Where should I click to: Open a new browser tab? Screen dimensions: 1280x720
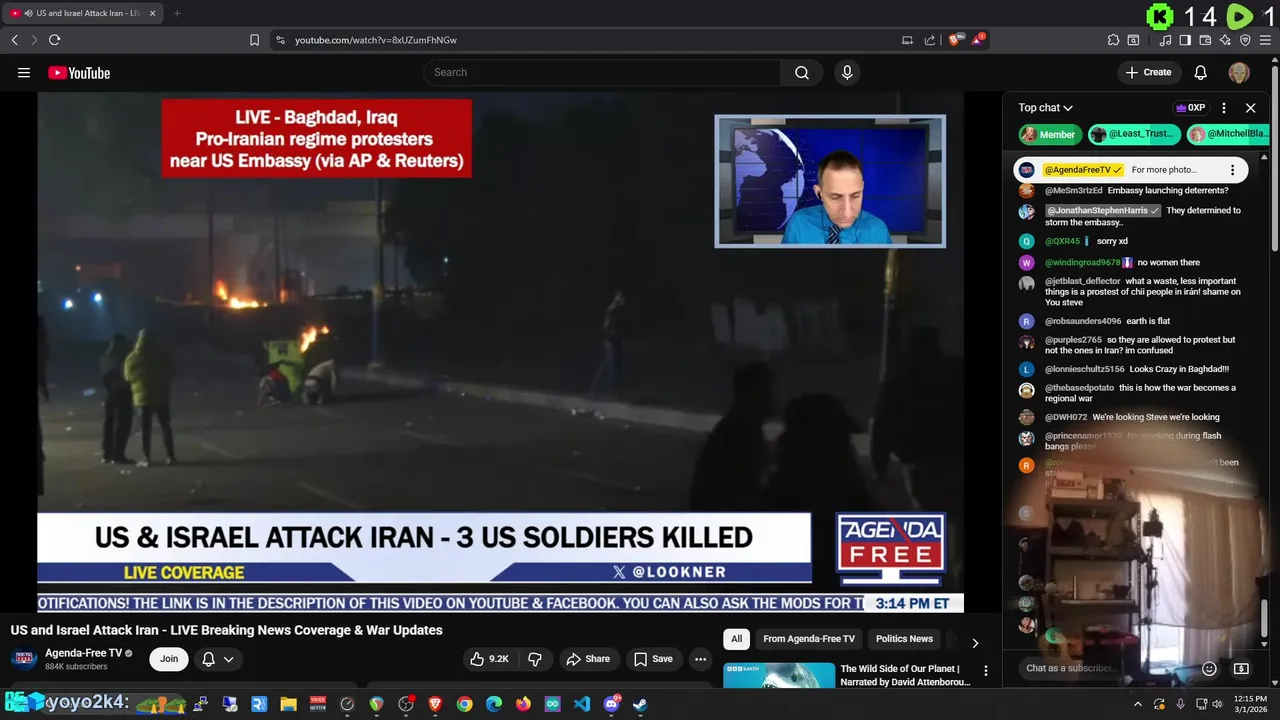[177, 13]
